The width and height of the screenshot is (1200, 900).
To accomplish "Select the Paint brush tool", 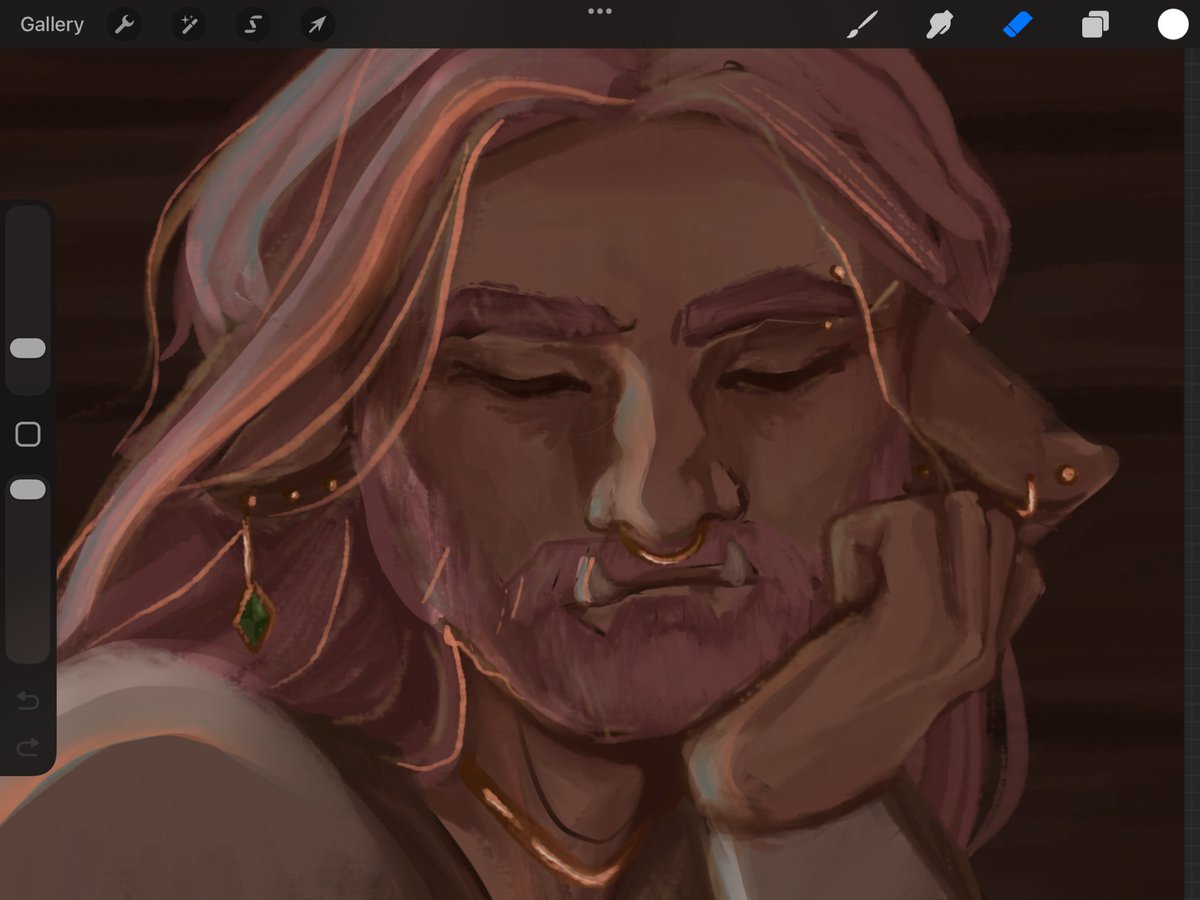I will (x=862, y=25).
